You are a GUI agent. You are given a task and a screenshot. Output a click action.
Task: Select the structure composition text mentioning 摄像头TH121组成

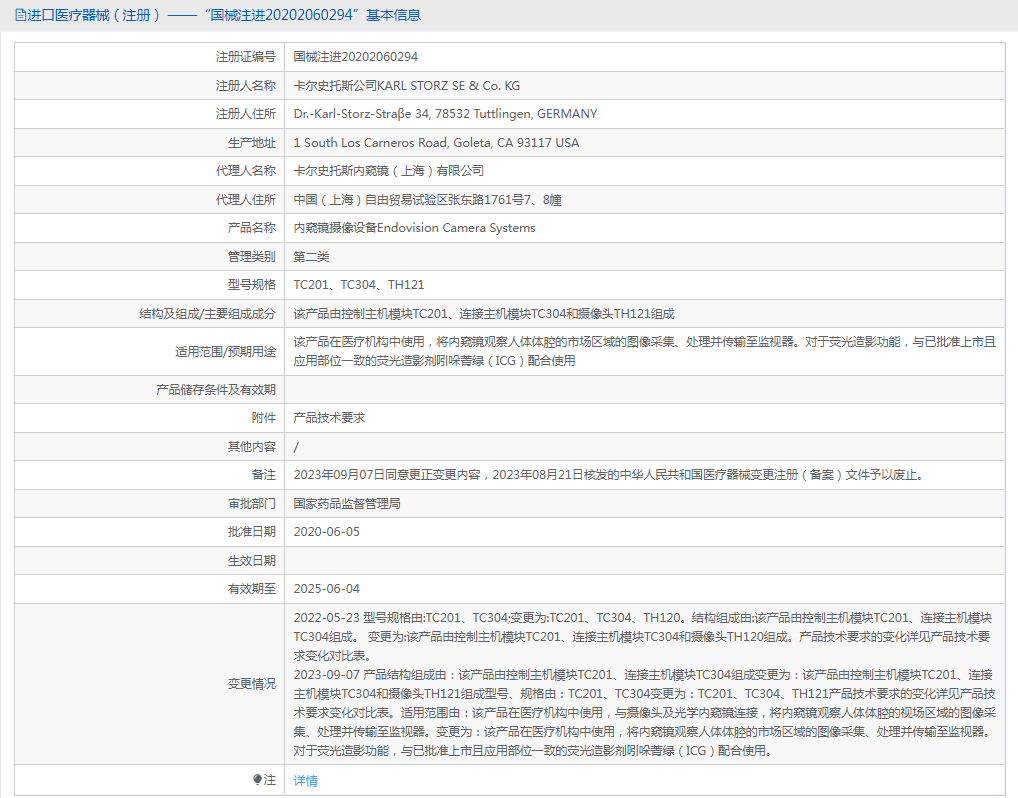coord(484,314)
